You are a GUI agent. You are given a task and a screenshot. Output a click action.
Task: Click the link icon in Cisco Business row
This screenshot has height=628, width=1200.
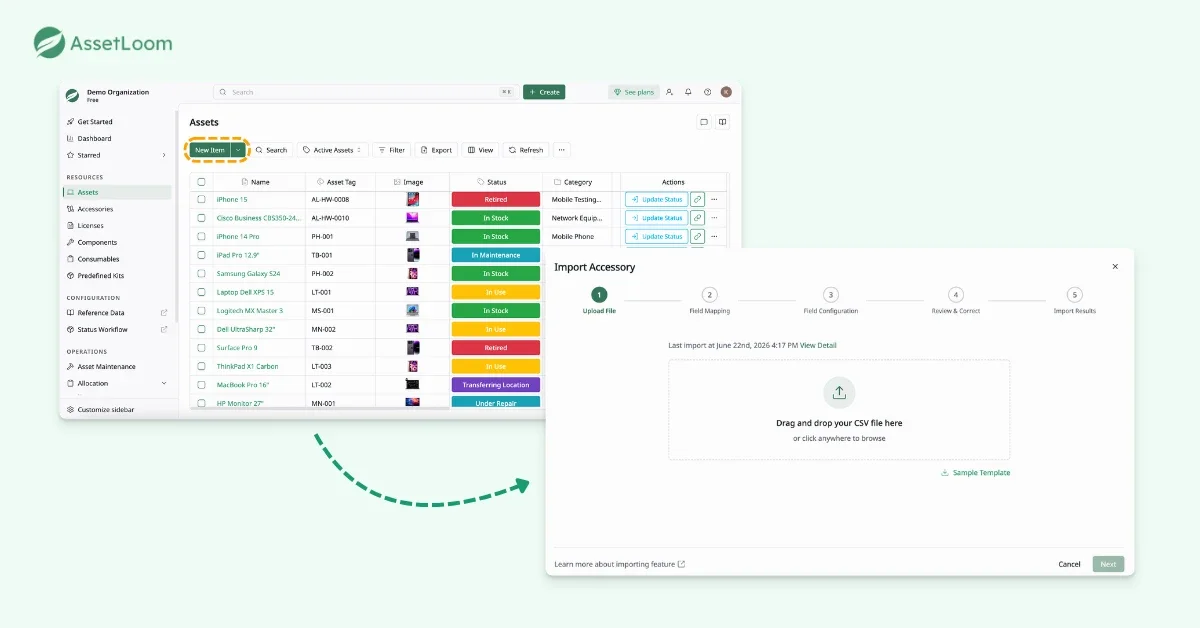pos(697,218)
